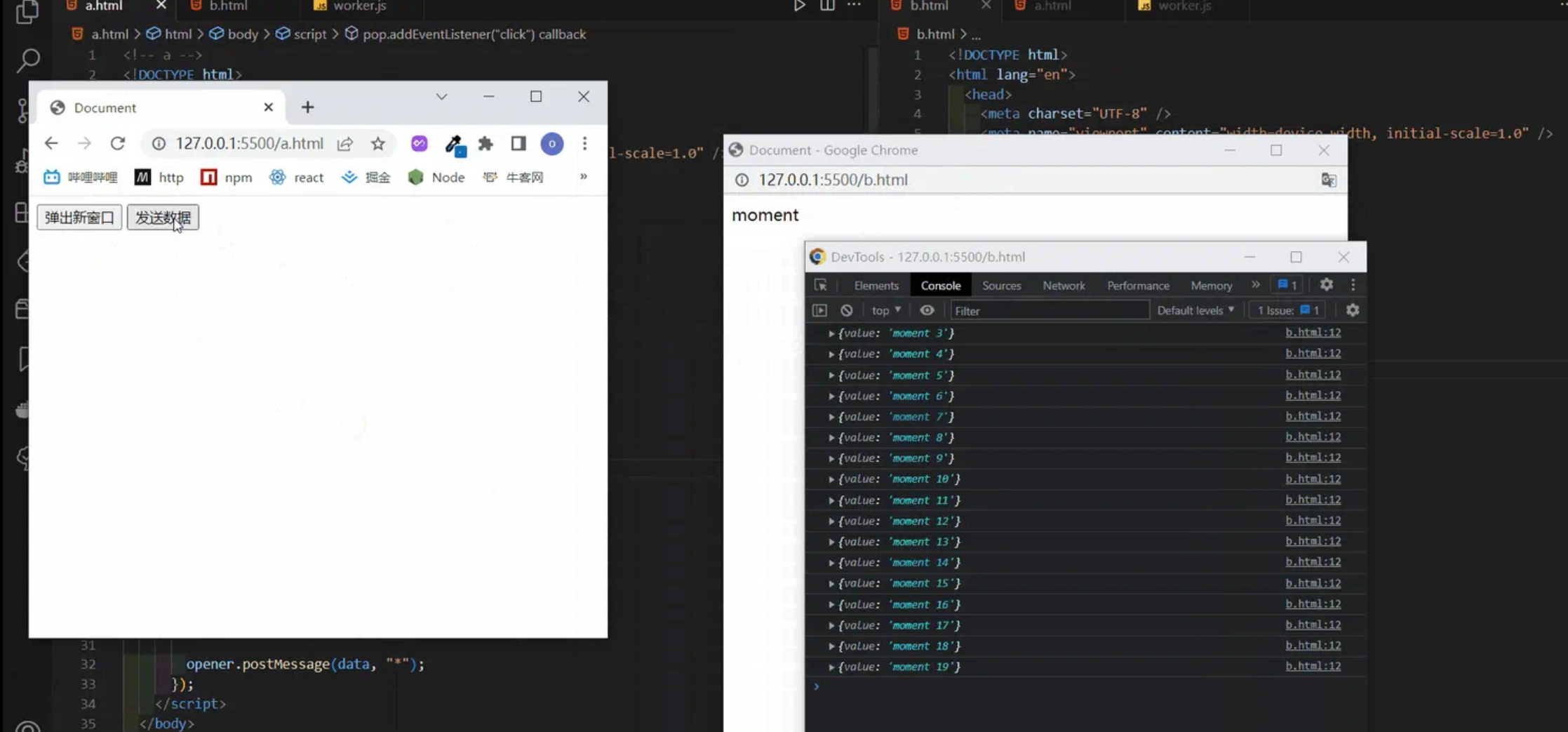Open Chrome three-dot menu
The width and height of the screenshot is (1568, 732).
click(x=584, y=144)
